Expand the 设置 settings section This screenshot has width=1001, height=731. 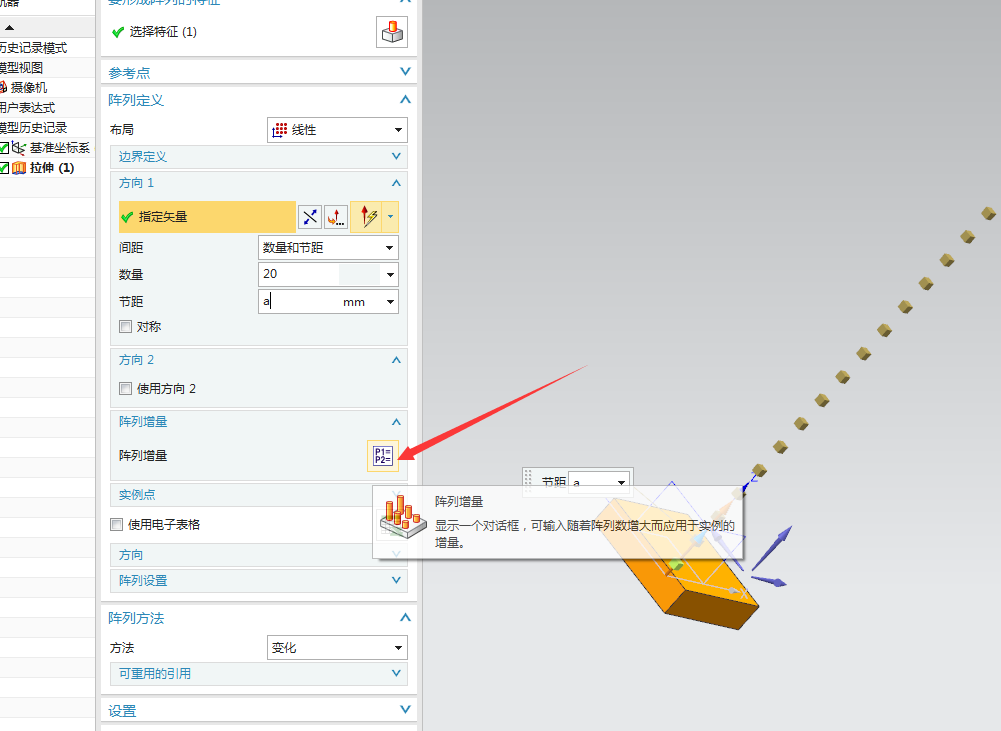coord(405,710)
